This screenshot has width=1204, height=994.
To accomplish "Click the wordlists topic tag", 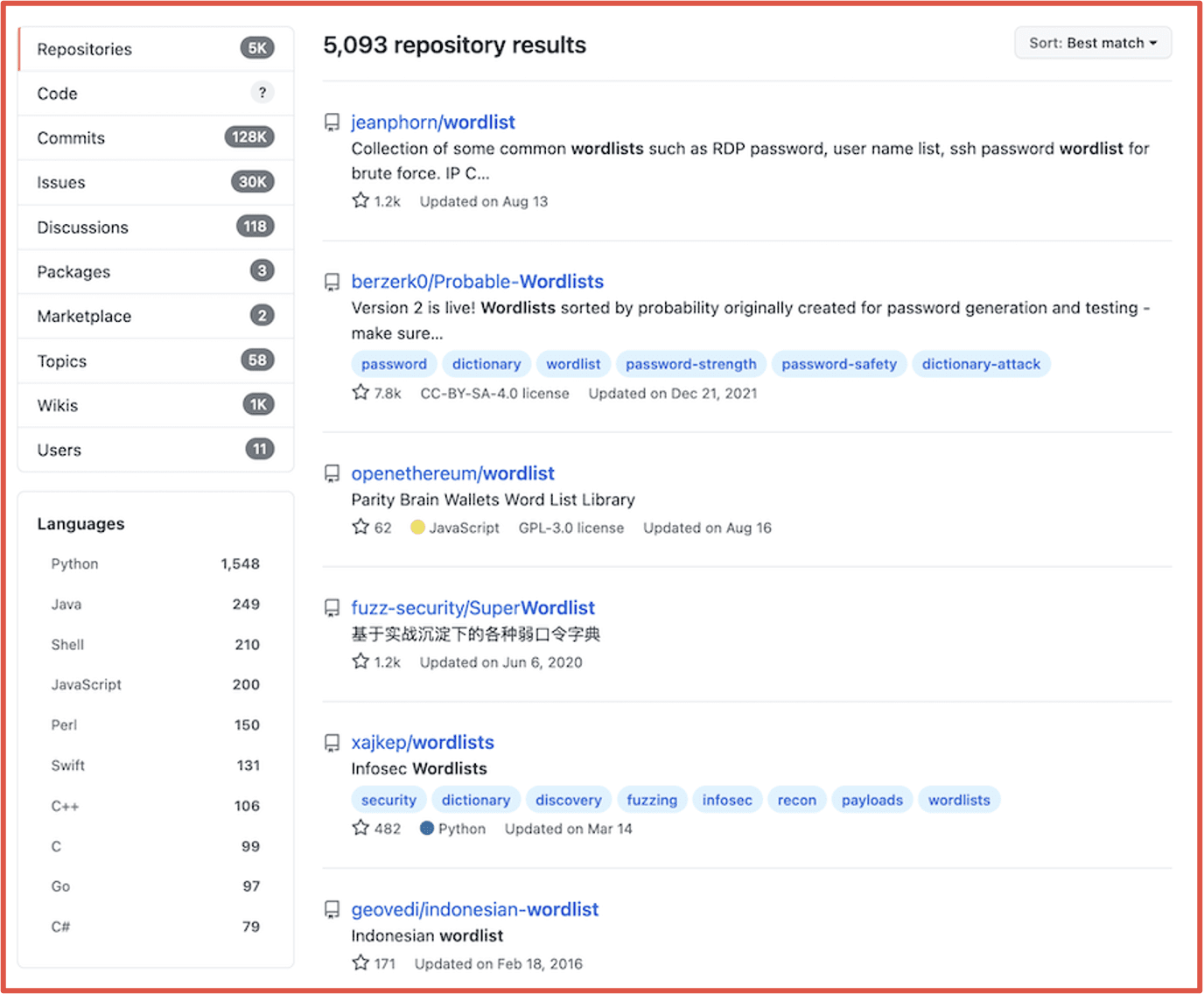I will coord(959,800).
